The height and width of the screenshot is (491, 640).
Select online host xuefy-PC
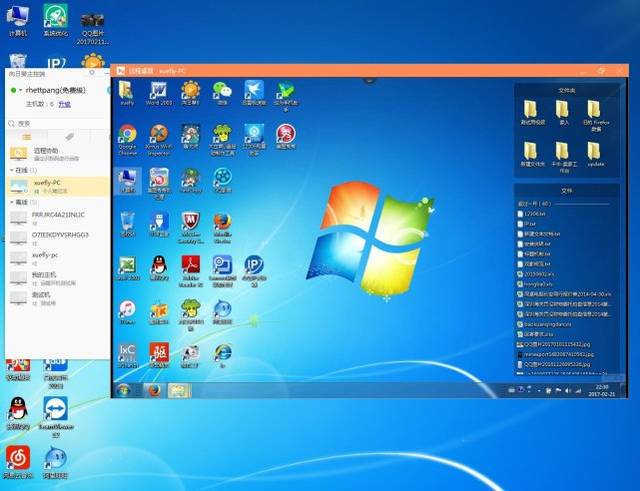58,186
